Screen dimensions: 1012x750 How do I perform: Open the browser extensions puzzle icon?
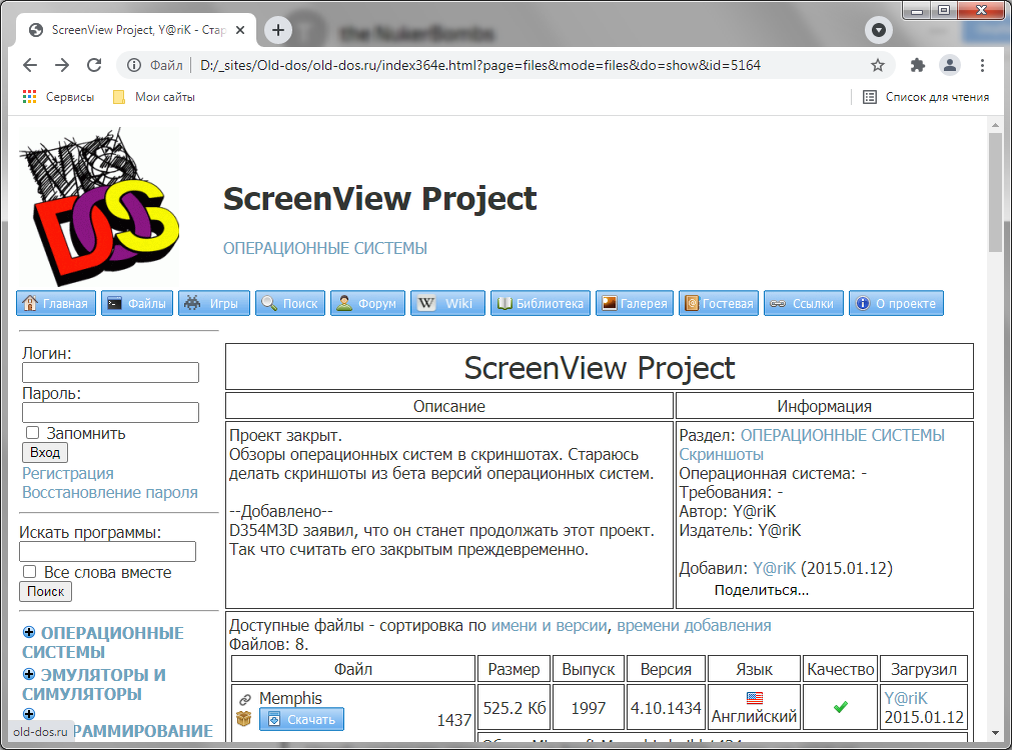[917, 65]
